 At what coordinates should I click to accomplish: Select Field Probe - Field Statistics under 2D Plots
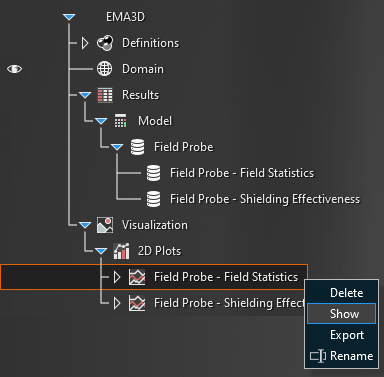(226, 277)
